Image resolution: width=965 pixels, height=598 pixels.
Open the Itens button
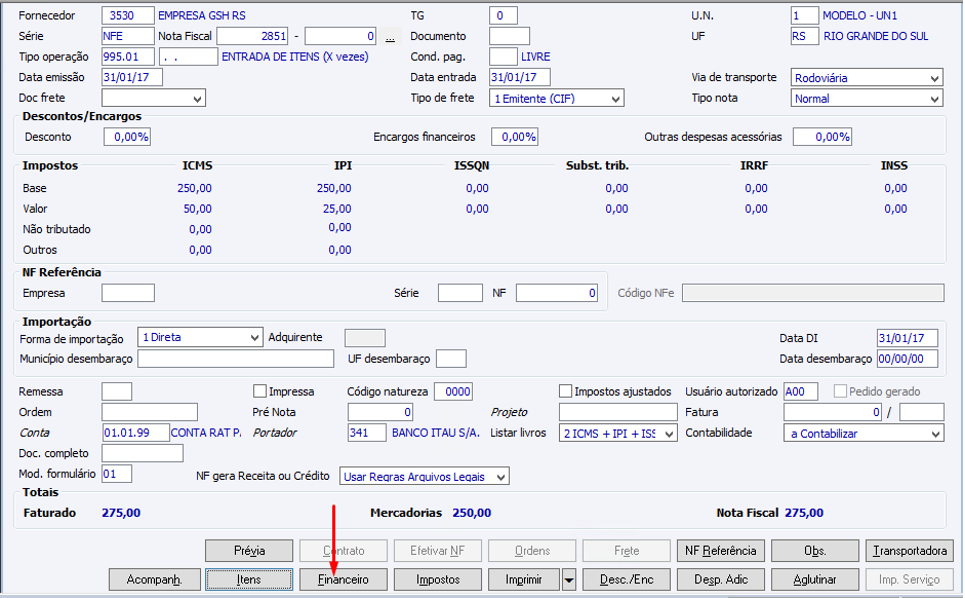(x=249, y=580)
